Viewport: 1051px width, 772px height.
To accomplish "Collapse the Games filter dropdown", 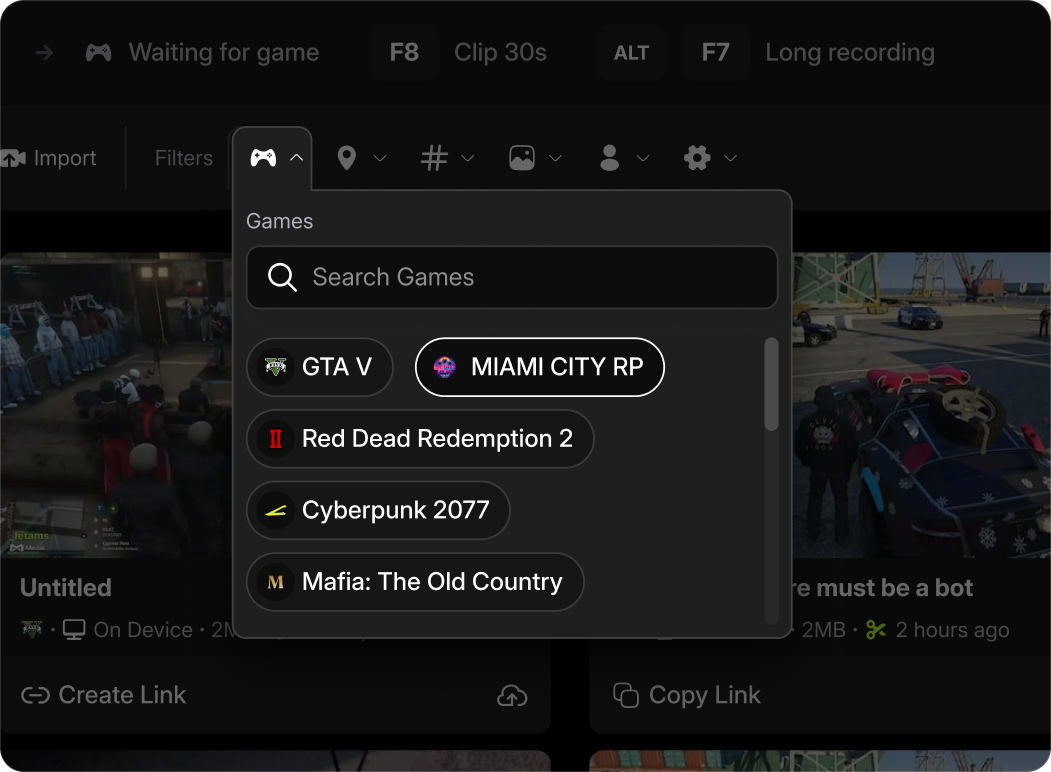I will [x=296, y=158].
